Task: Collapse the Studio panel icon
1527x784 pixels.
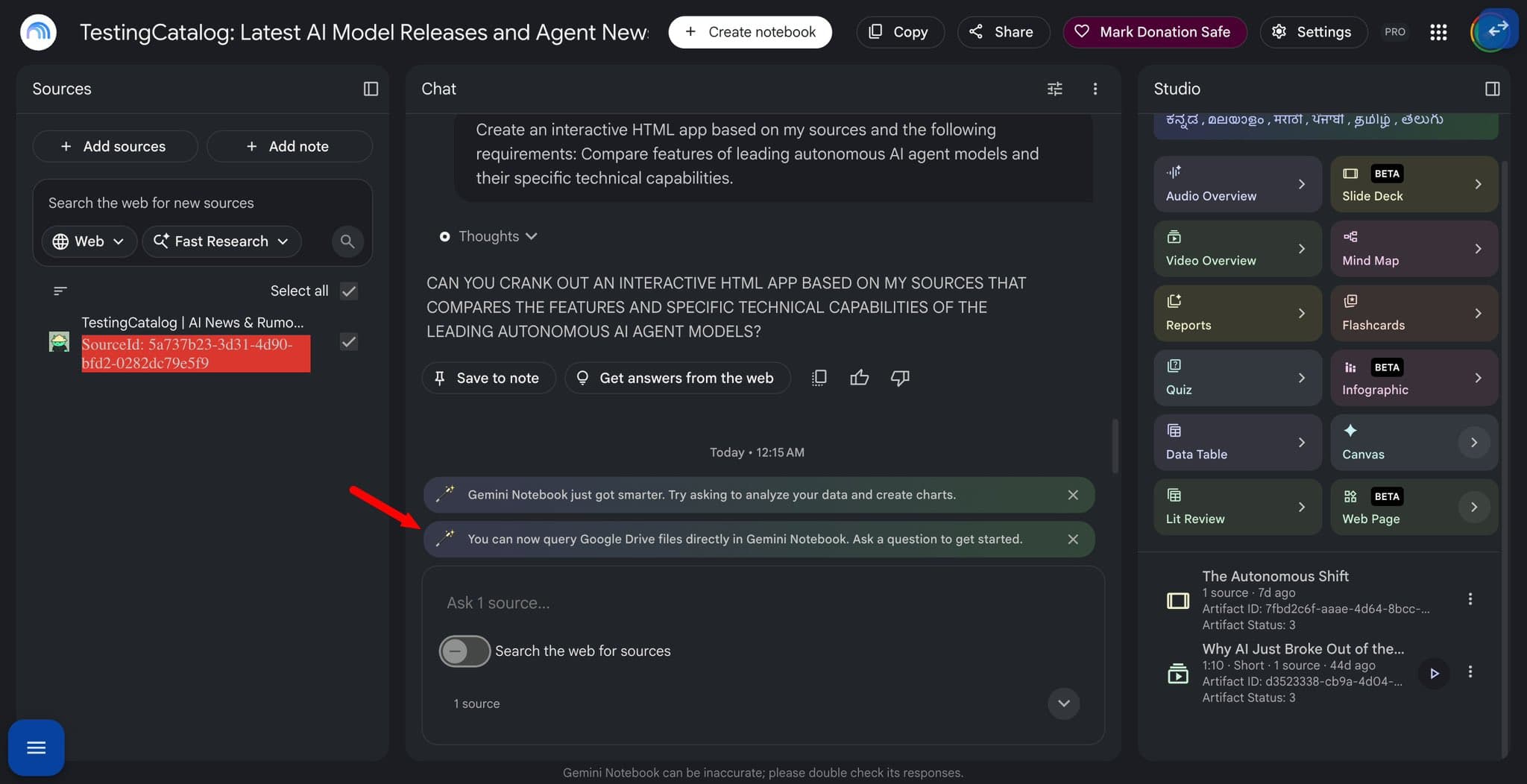Action: pyautogui.click(x=1492, y=89)
